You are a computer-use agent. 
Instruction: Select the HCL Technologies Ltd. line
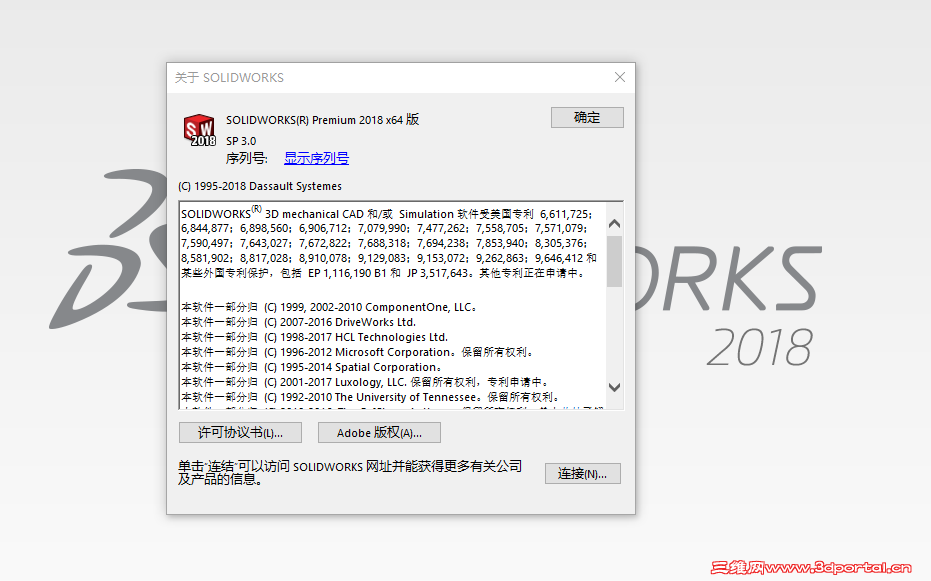(315, 337)
